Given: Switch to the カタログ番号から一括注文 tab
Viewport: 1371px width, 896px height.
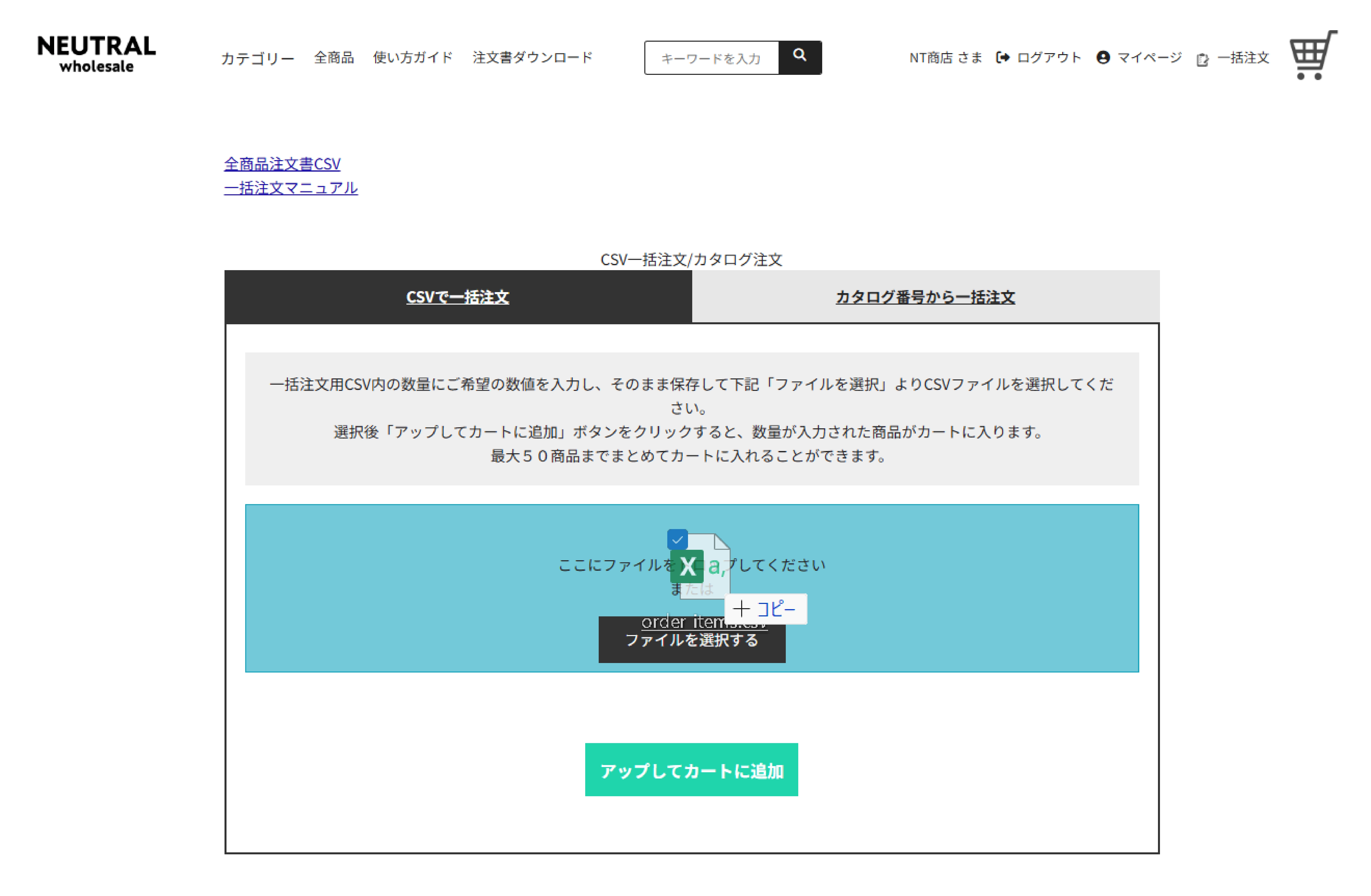Looking at the screenshot, I should point(926,297).
